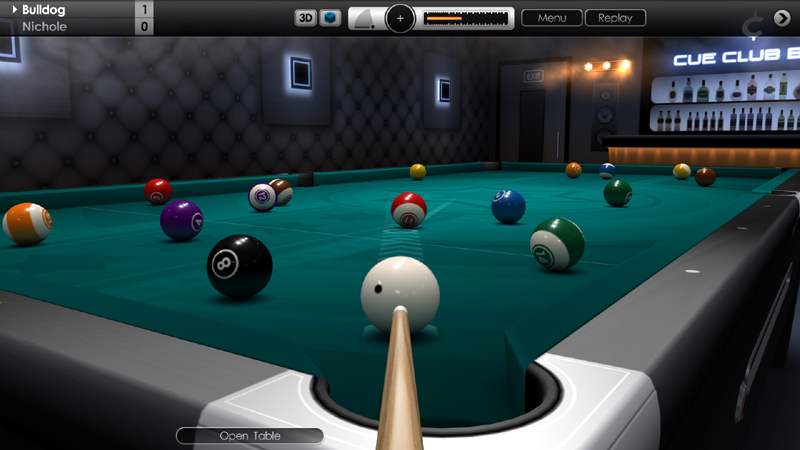This screenshot has width=800, height=450.
Task: Select player name Nichole
Action: point(44,27)
